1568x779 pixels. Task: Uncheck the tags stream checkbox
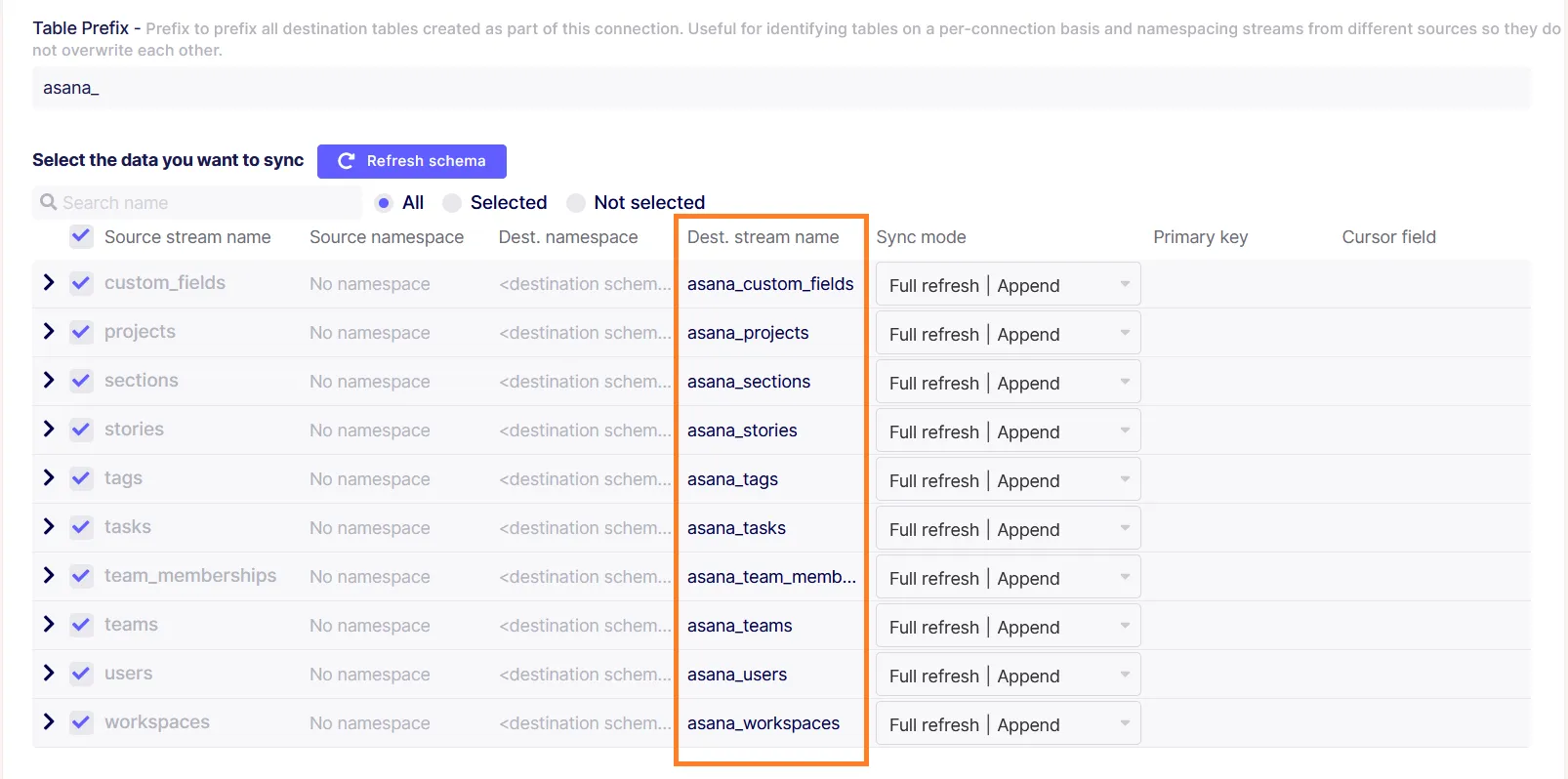(81, 478)
